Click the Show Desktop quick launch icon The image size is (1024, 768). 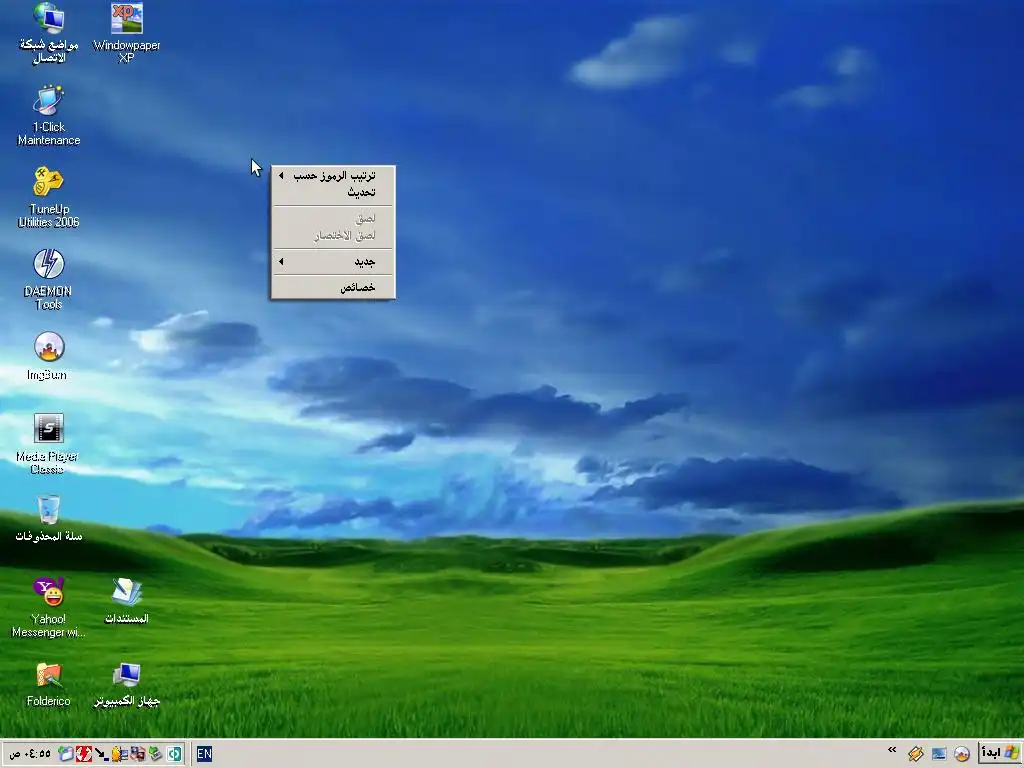point(939,754)
